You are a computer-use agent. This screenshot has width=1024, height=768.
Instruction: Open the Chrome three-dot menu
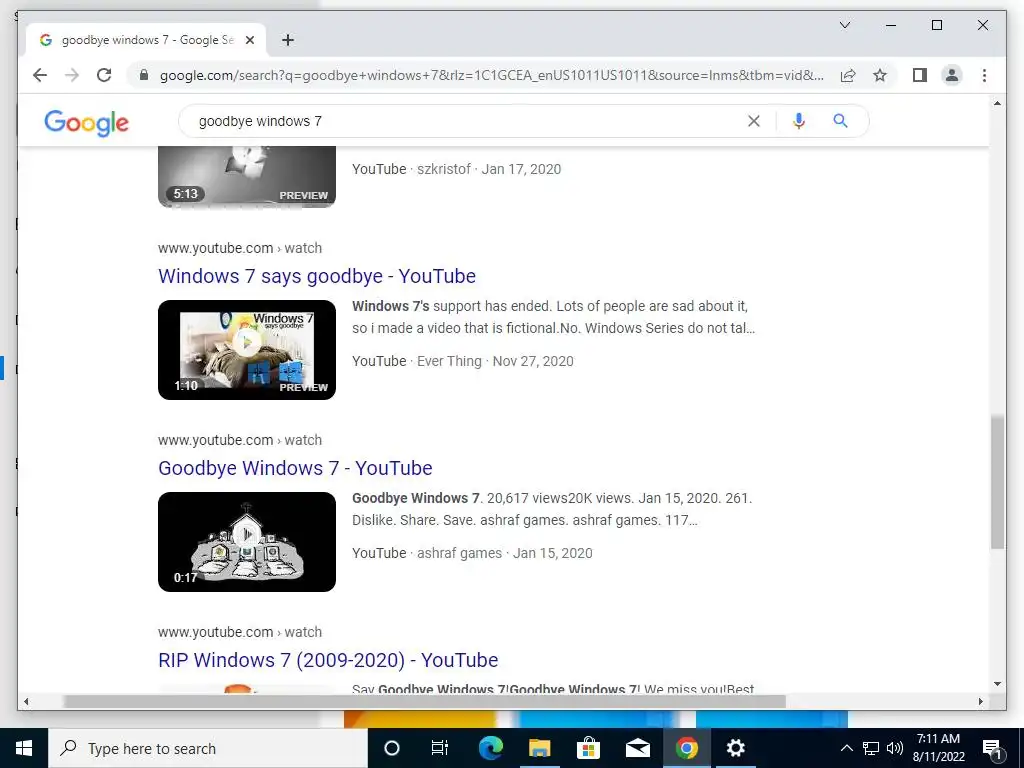984,75
